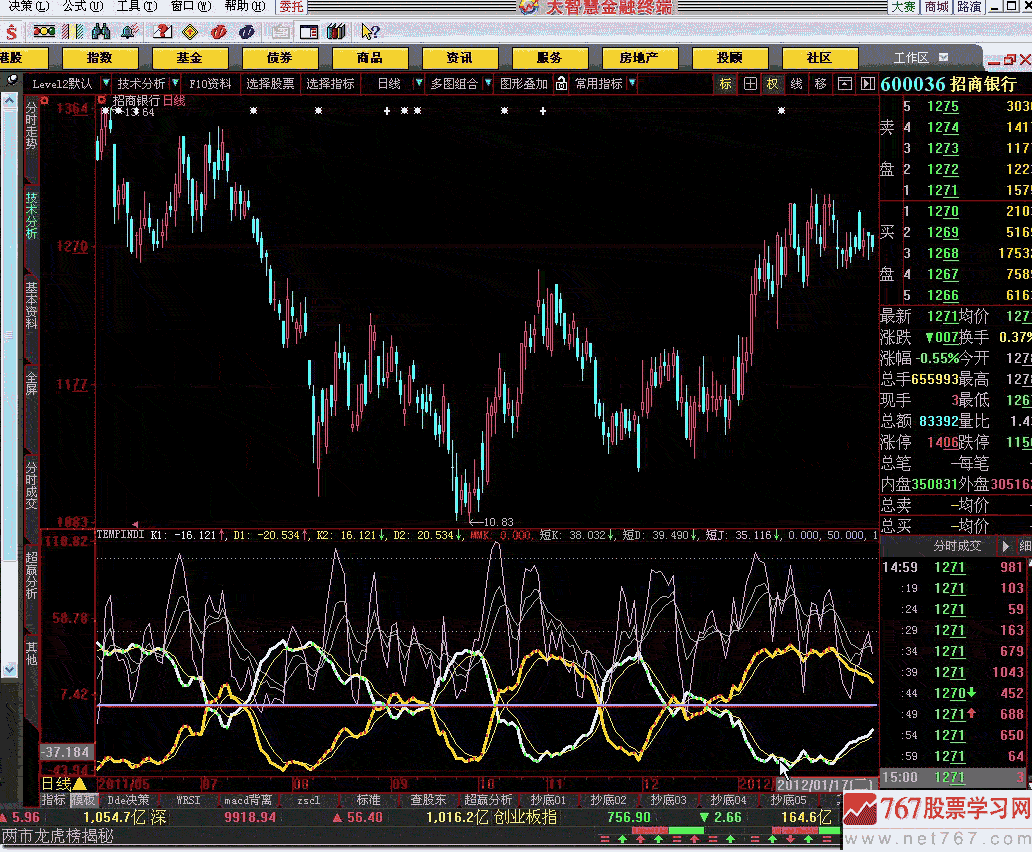Click the 选择股票 button
1032x852 pixels.
tap(270, 84)
